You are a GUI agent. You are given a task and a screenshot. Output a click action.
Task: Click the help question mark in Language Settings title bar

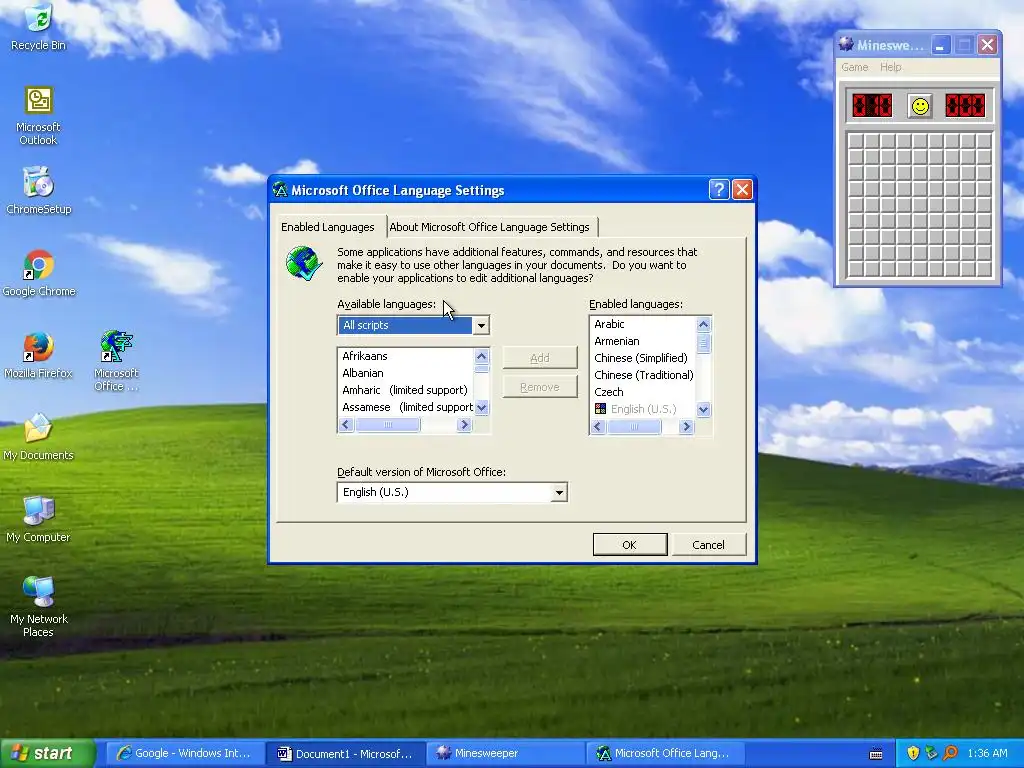[718, 189]
